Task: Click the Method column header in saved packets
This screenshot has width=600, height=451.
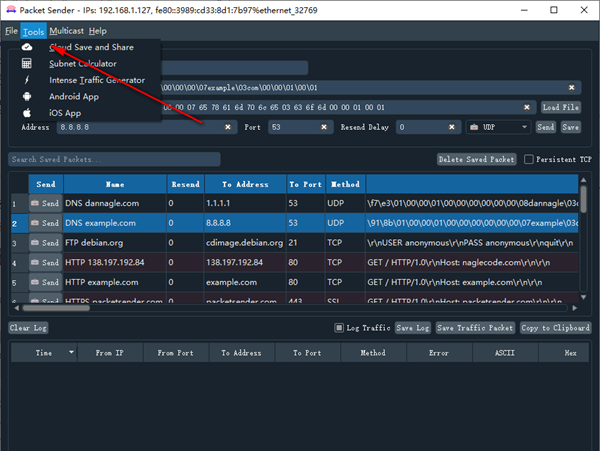Action: point(345,184)
